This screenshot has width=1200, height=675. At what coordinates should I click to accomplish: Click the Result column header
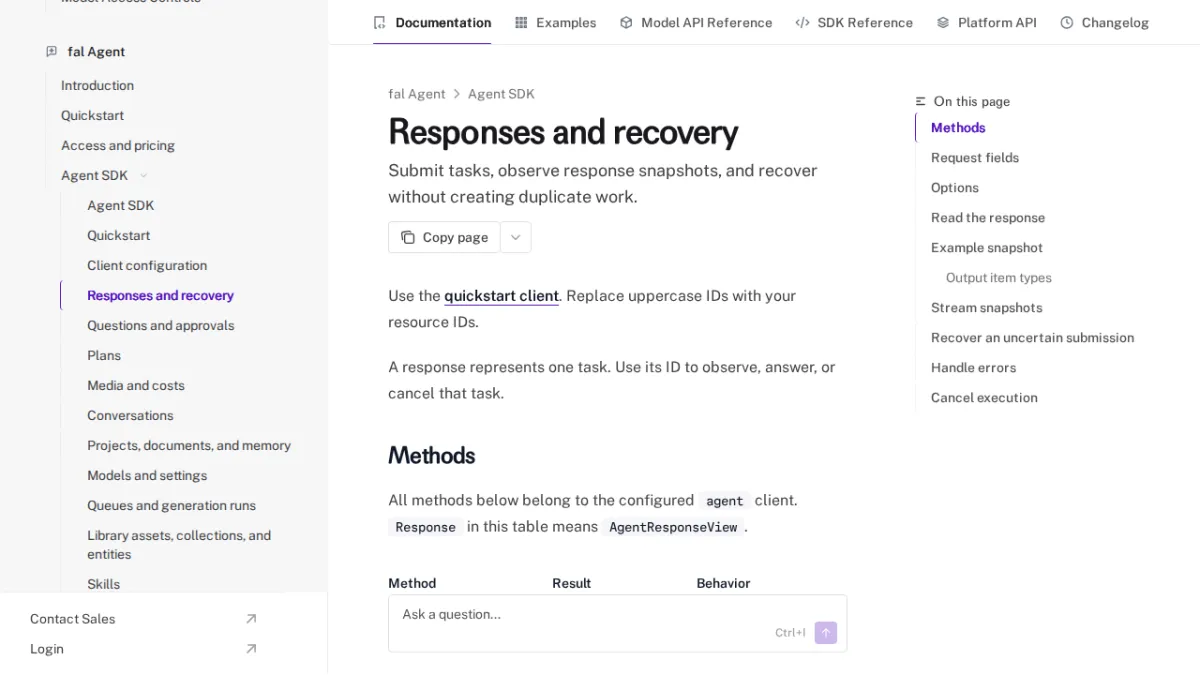(571, 583)
